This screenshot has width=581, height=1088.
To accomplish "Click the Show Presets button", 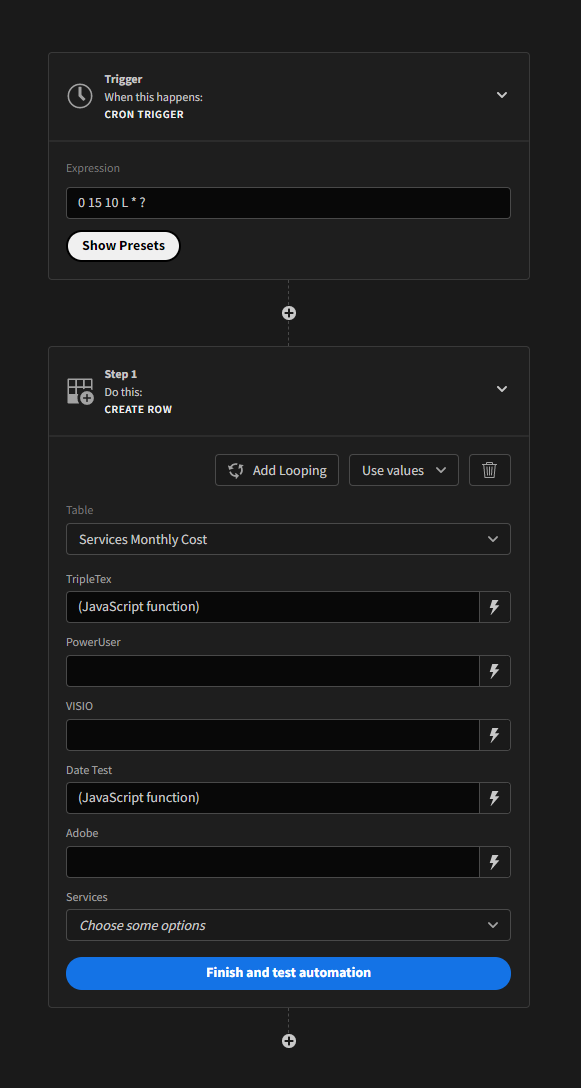I will (x=123, y=245).
